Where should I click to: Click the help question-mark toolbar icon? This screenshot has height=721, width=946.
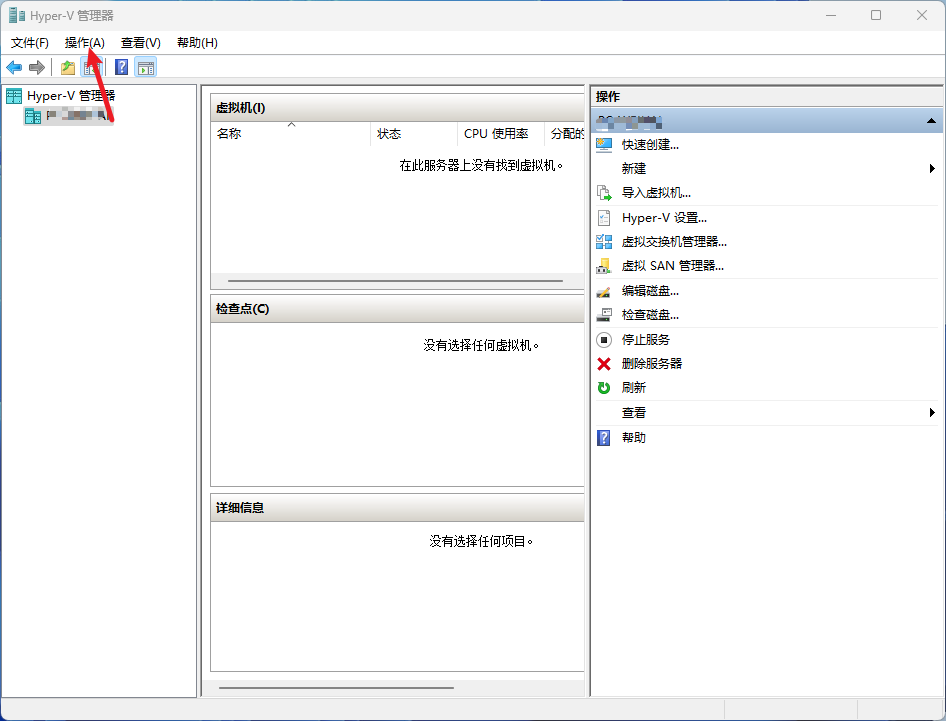tap(121, 67)
